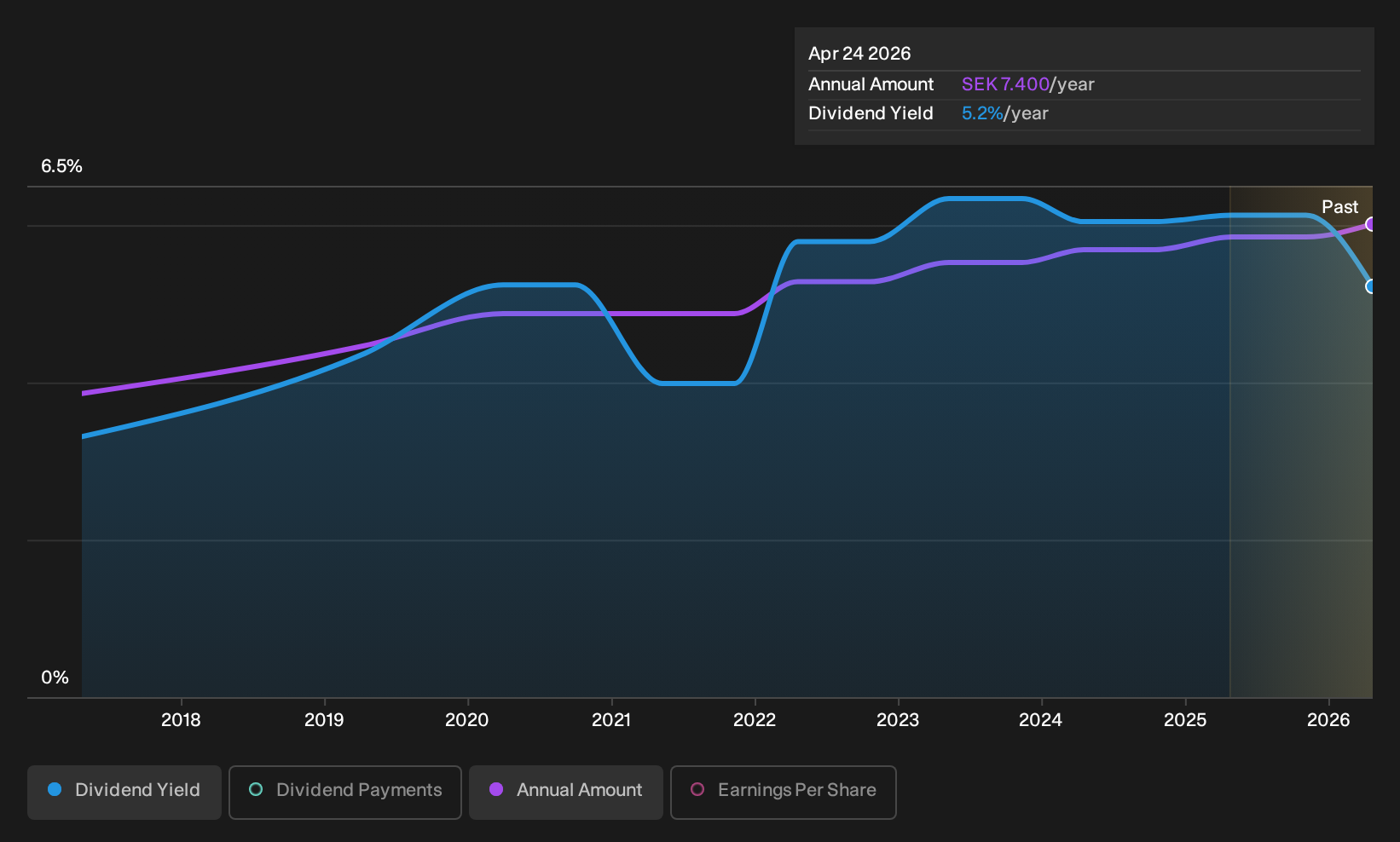1400x842 pixels.
Task: Click the 2024 x-axis label
Action: tap(1040, 720)
